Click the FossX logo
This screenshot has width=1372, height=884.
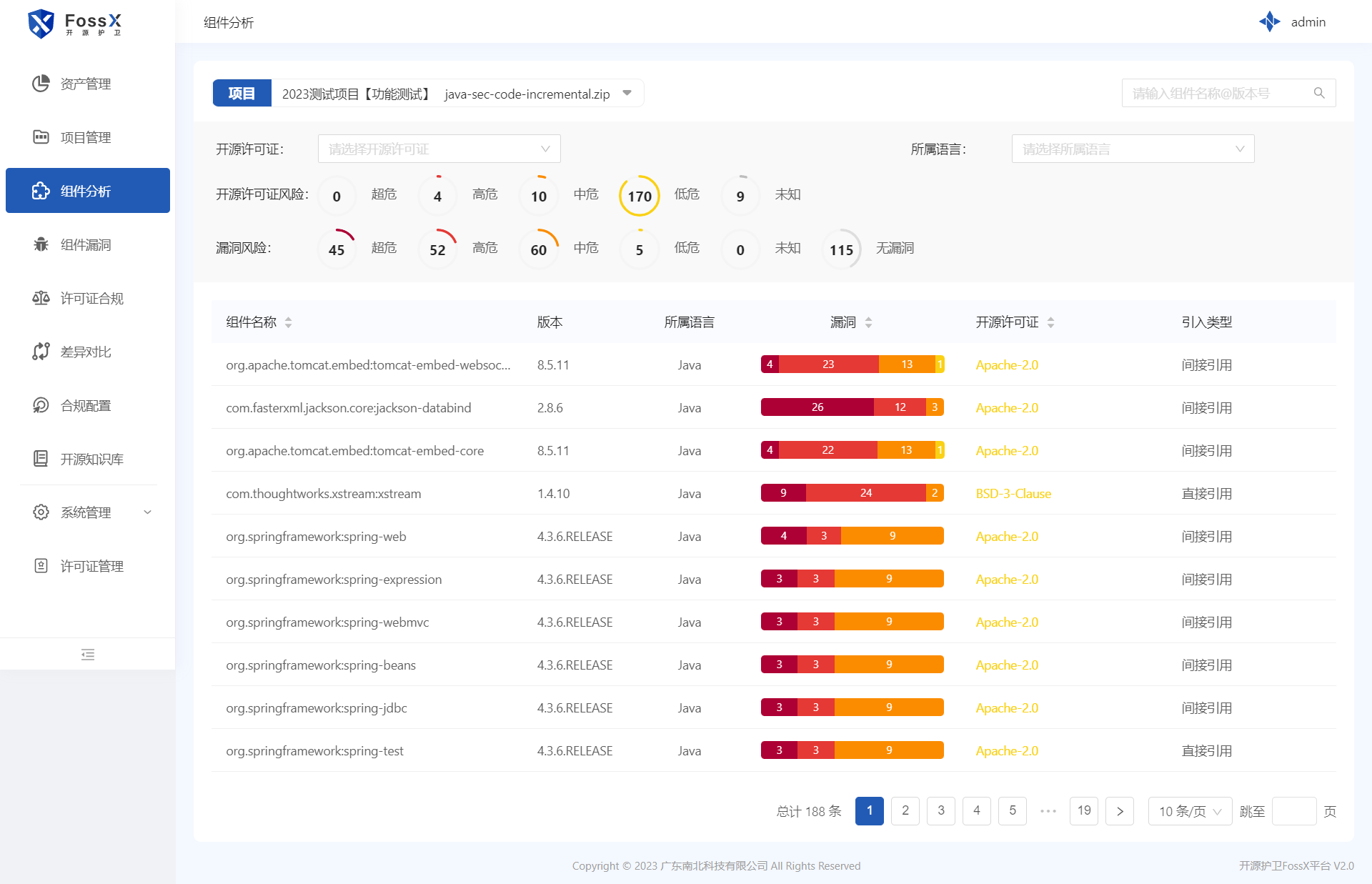(75, 23)
